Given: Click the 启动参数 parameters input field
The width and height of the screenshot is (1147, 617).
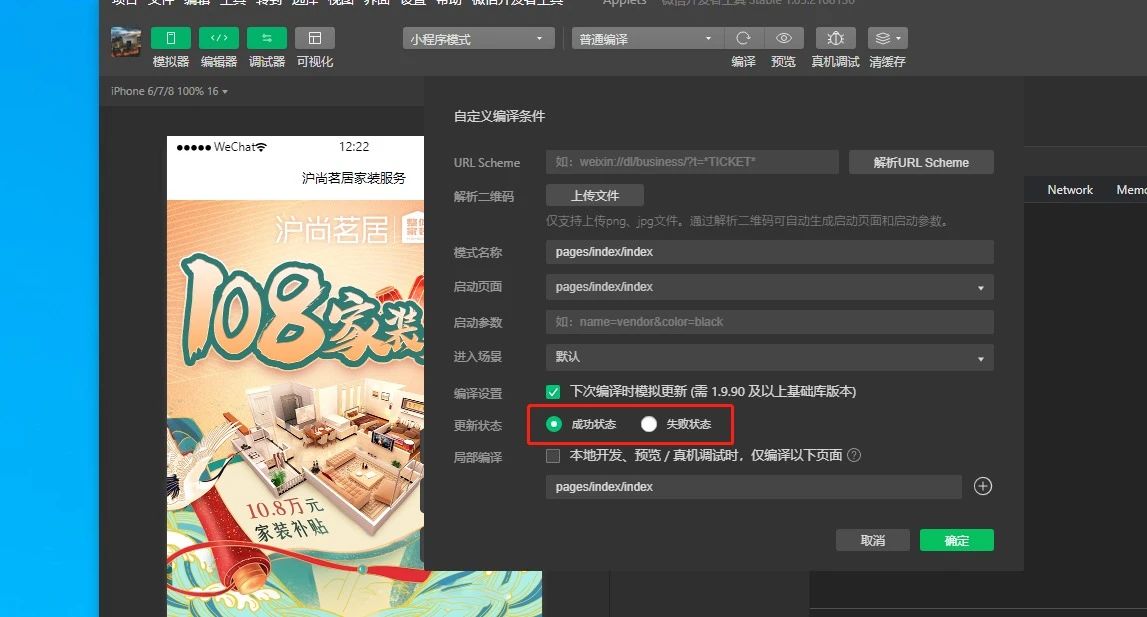Looking at the screenshot, I should click(x=770, y=322).
